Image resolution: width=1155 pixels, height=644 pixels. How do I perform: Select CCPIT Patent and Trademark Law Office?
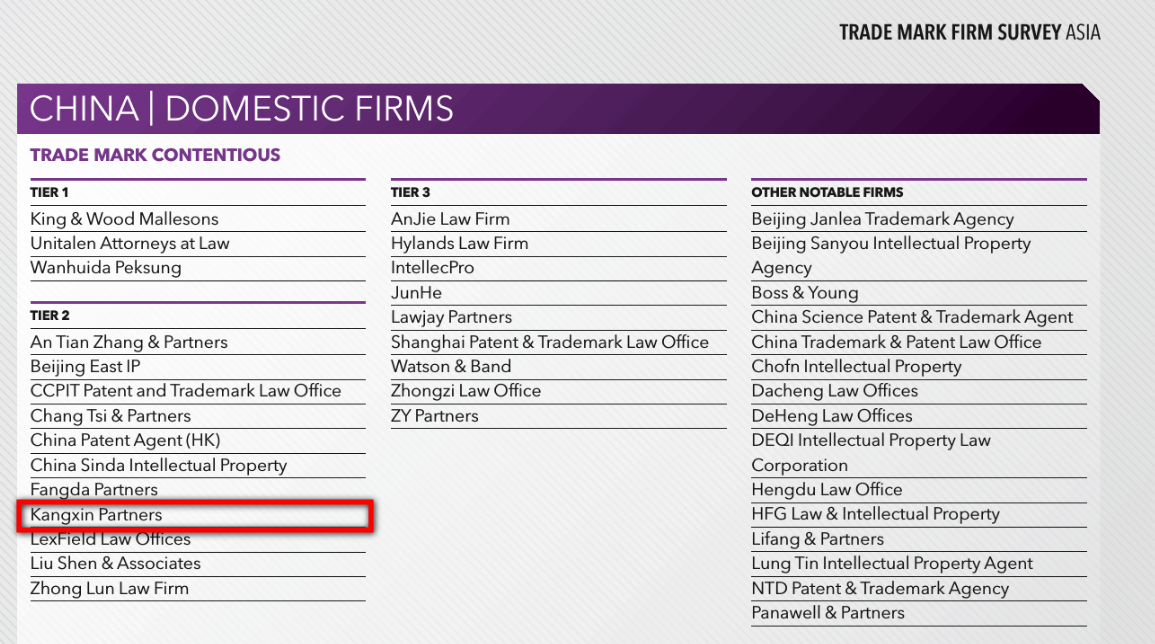(186, 391)
